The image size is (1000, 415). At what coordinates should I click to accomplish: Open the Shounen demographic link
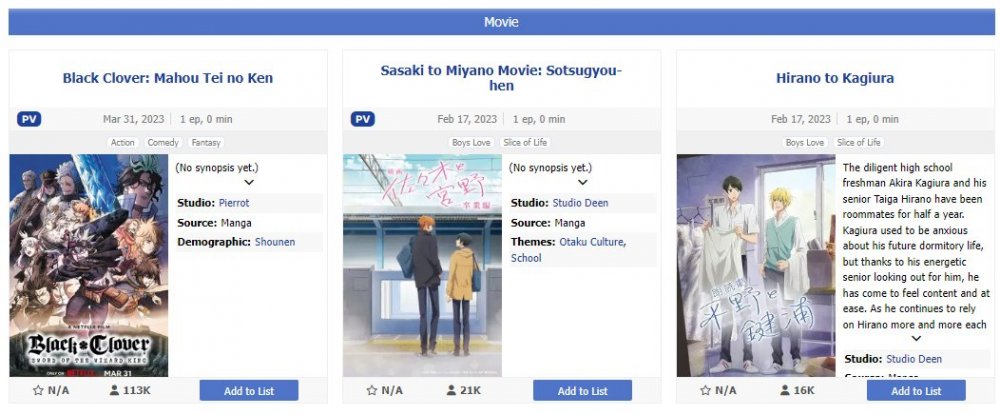tap(275, 242)
